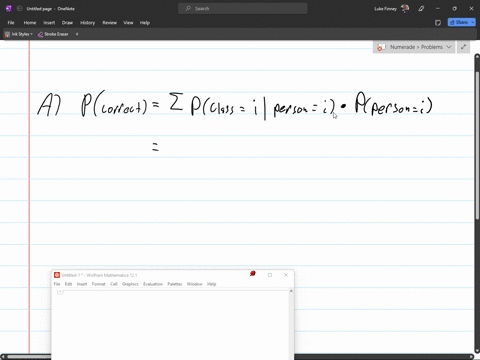
Task: Click the red icon in Mathematica title bar
Action: [253, 274]
